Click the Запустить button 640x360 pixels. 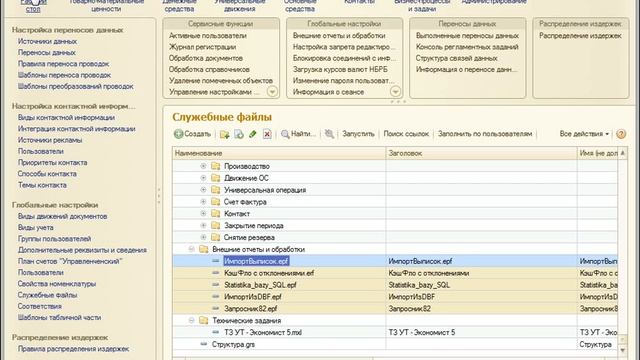(x=358, y=134)
